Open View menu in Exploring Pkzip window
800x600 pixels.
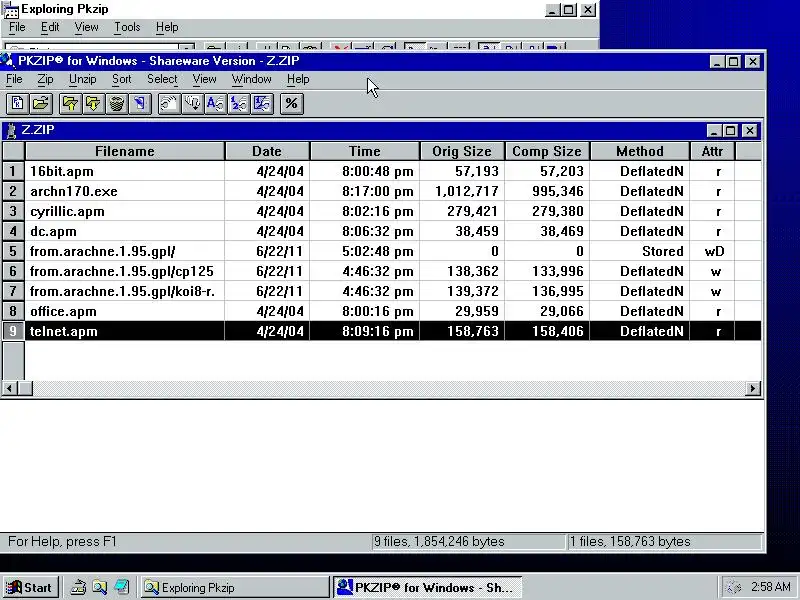click(x=86, y=27)
